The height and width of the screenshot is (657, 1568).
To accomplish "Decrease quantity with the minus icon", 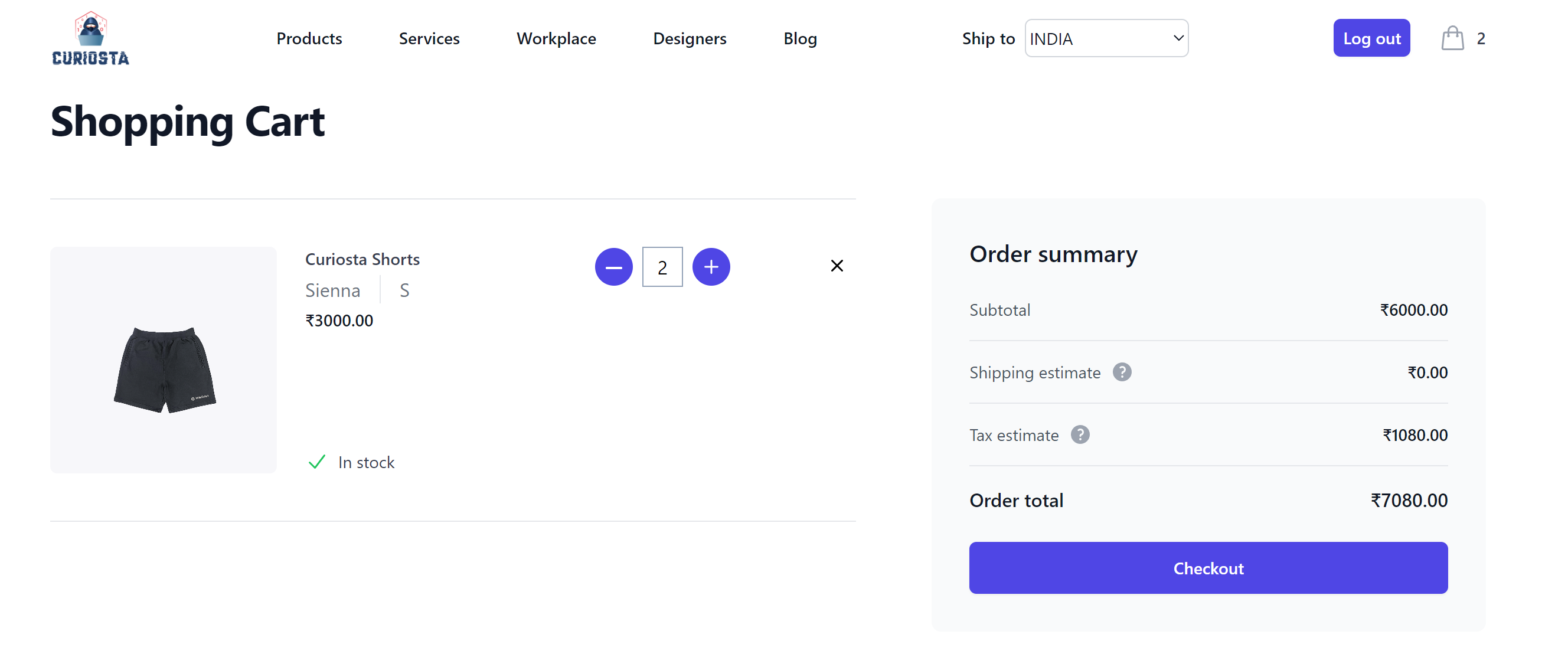I will (x=613, y=266).
